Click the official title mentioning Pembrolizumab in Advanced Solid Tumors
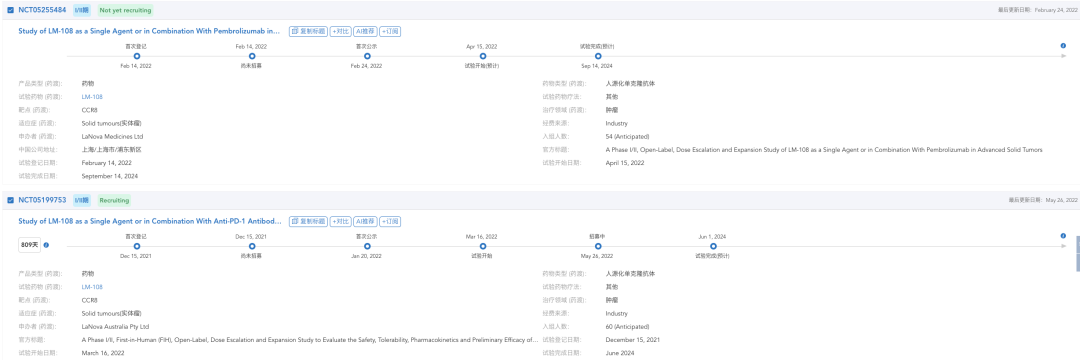The width and height of the screenshot is (1080, 360). 824,149
